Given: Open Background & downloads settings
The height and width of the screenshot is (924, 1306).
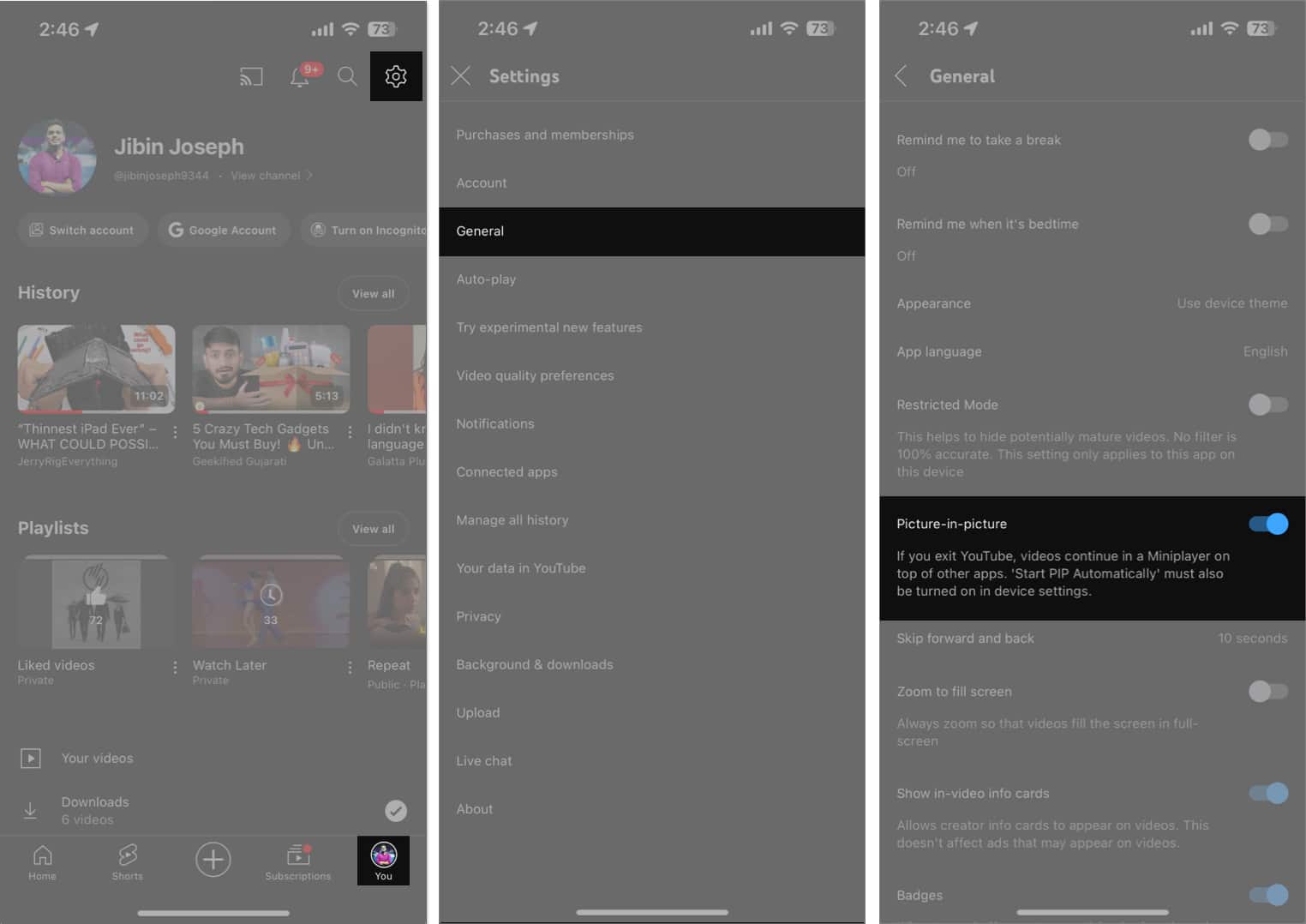Looking at the screenshot, I should pyautogui.click(x=651, y=664).
